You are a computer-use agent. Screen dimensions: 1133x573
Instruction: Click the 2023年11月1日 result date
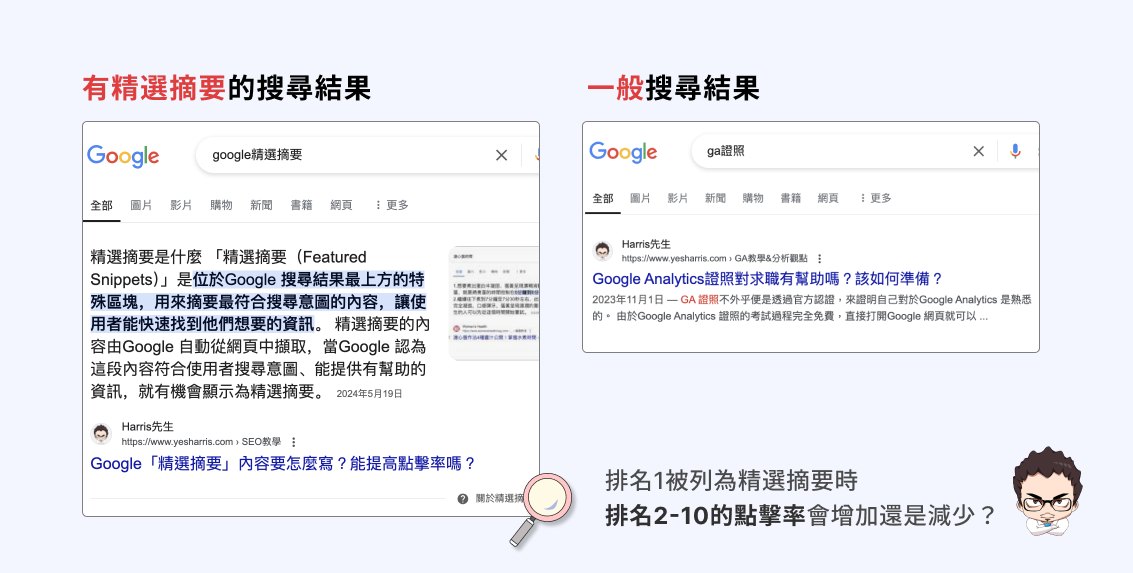point(628,299)
